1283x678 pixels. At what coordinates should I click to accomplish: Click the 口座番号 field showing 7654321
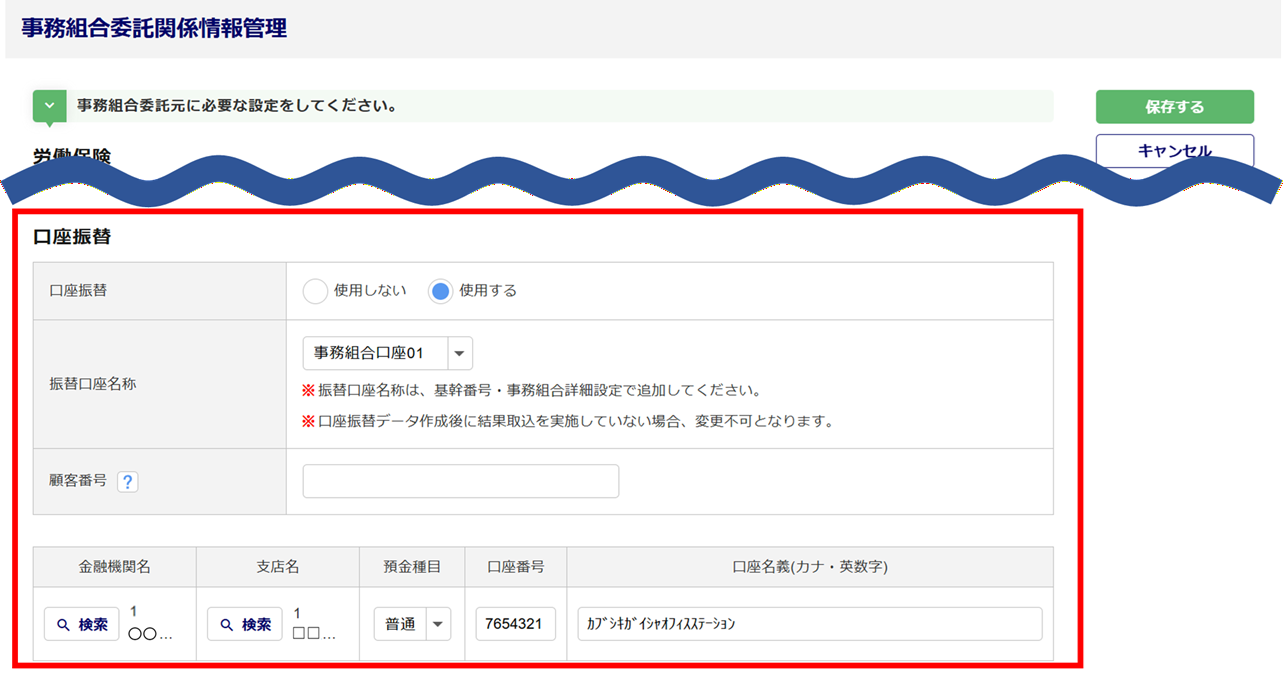pos(515,624)
